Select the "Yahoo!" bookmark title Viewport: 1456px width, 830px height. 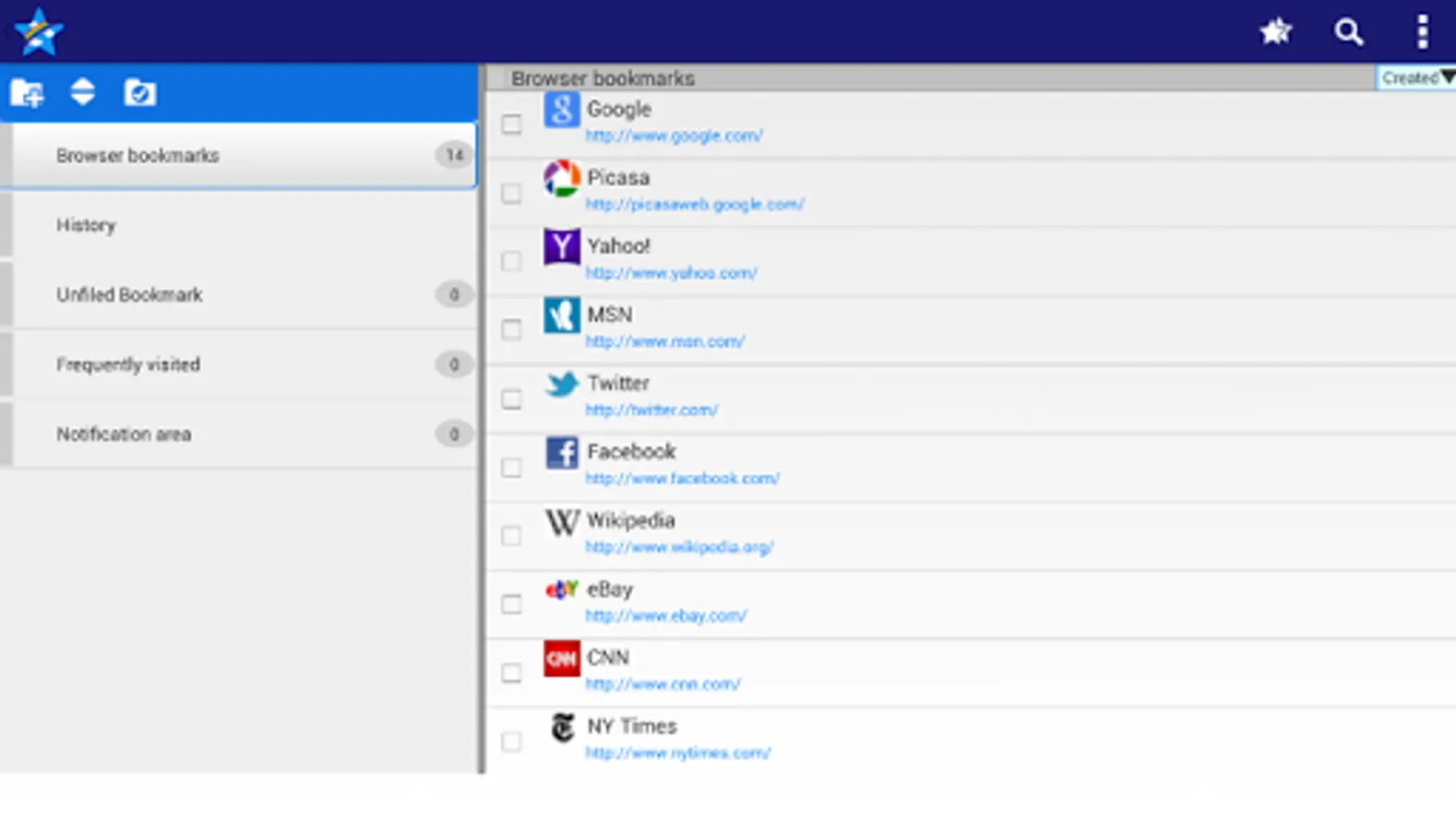(x=618, y=246)
